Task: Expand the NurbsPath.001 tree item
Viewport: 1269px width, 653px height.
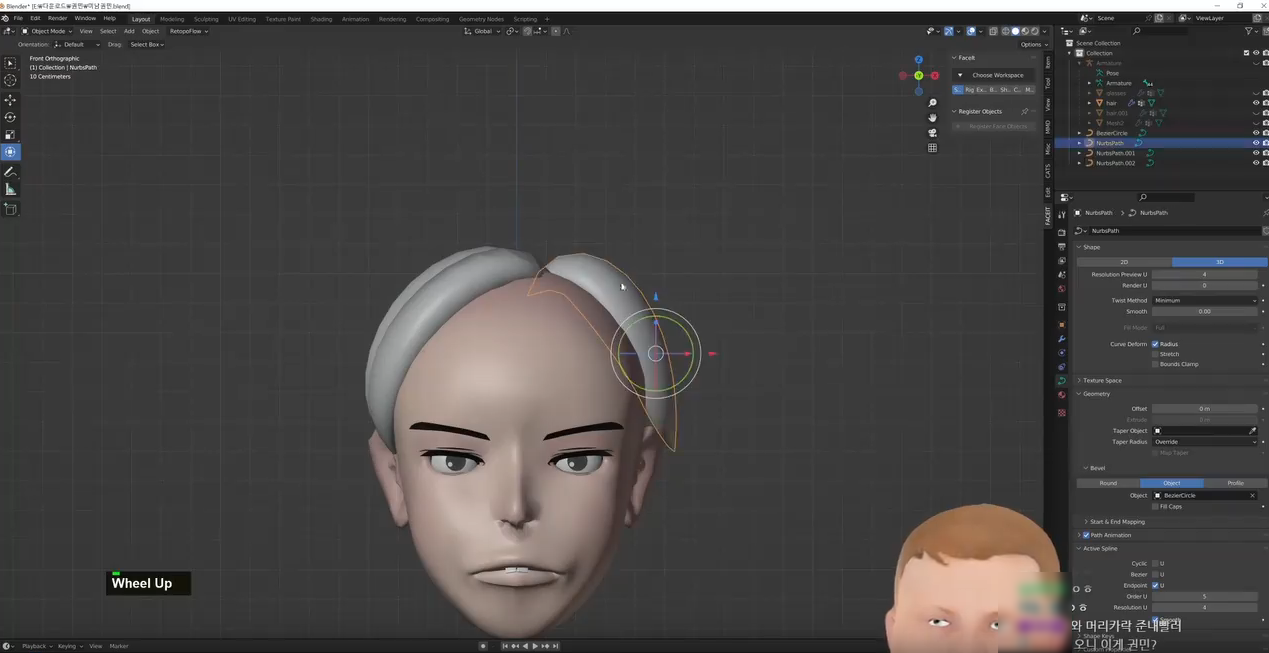Action: (1079, 153)
